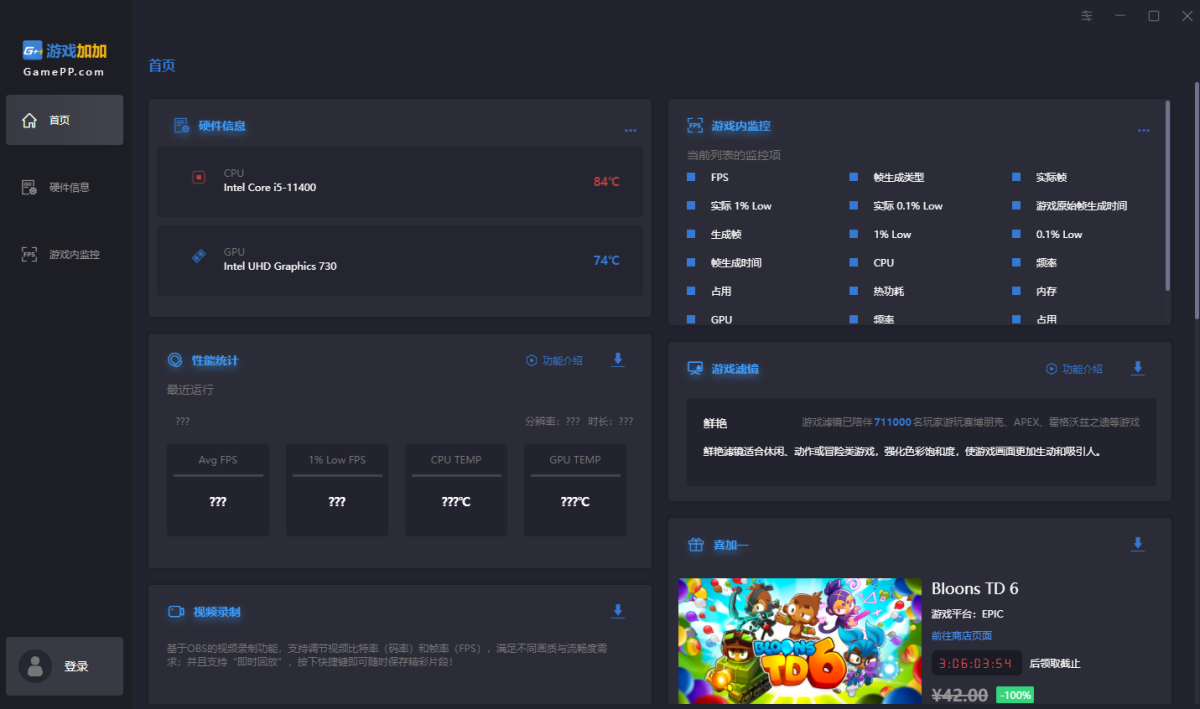Toggle the 实际帧 monitoring checkbox
Viewport: 1200px width, 709px height.
point(1017,177)
